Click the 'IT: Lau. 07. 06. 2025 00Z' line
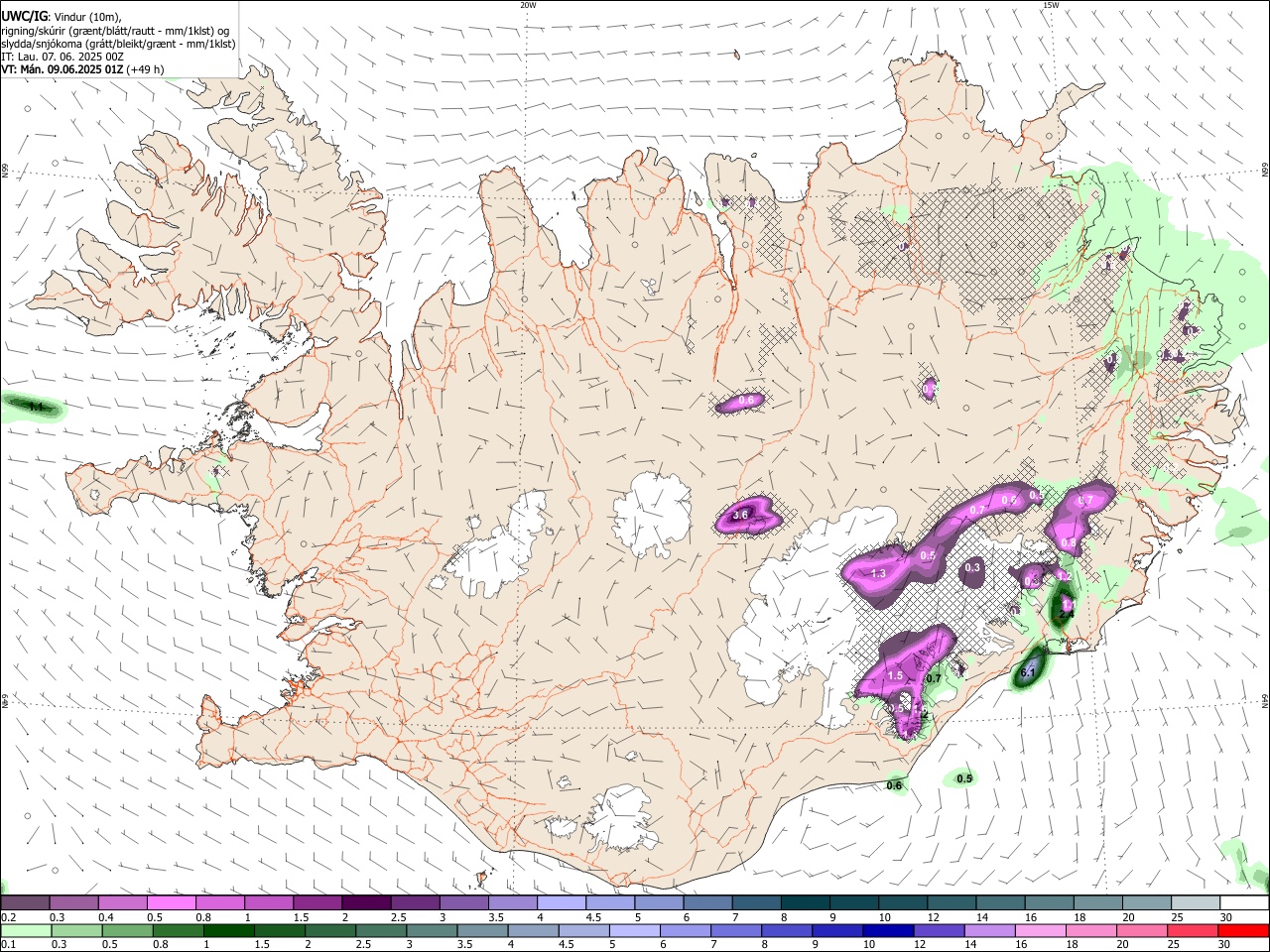The width and height of the screenshot is (1270, 952). [62, 57]
